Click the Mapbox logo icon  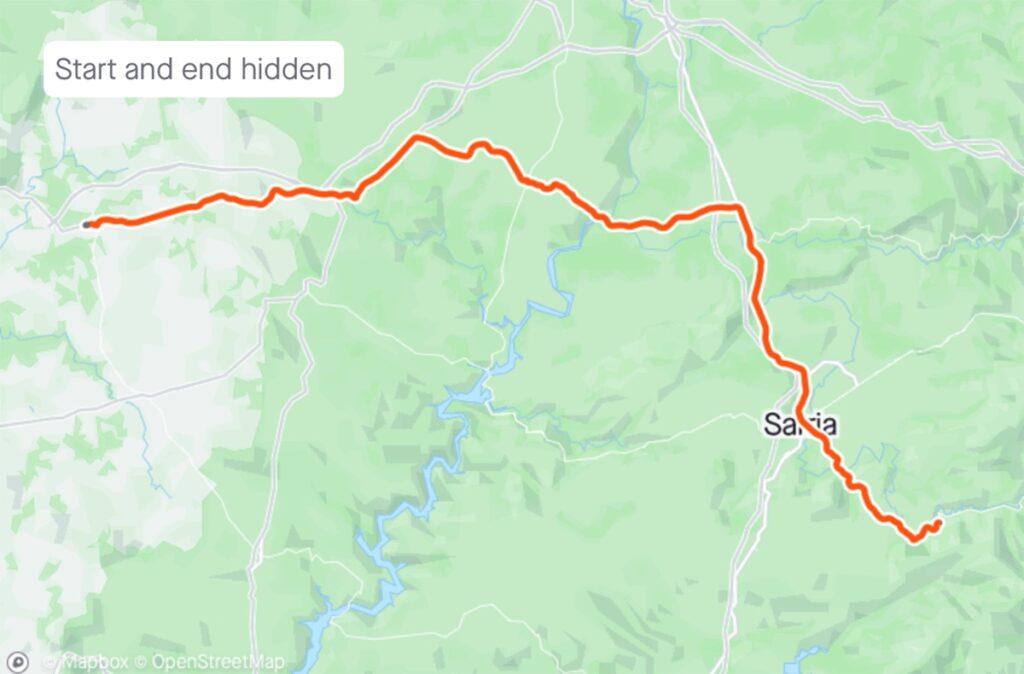[x=19, y=662]
